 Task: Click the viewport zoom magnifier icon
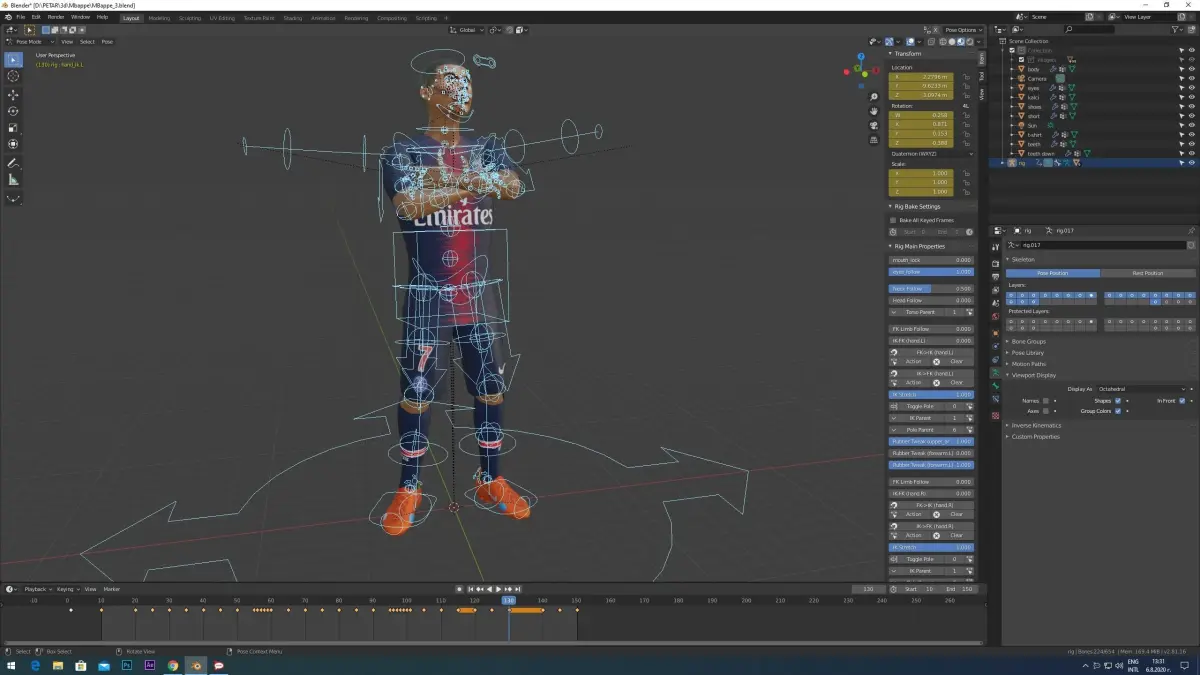click(x=874, y=96)
